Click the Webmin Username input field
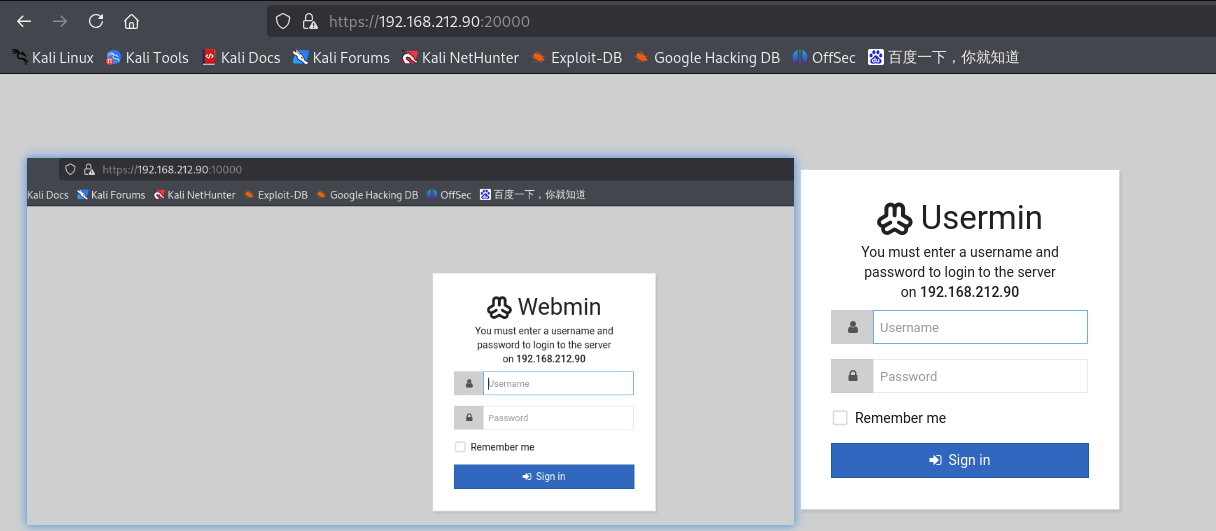Screen dimensions: 1216x531 point(558,383)
